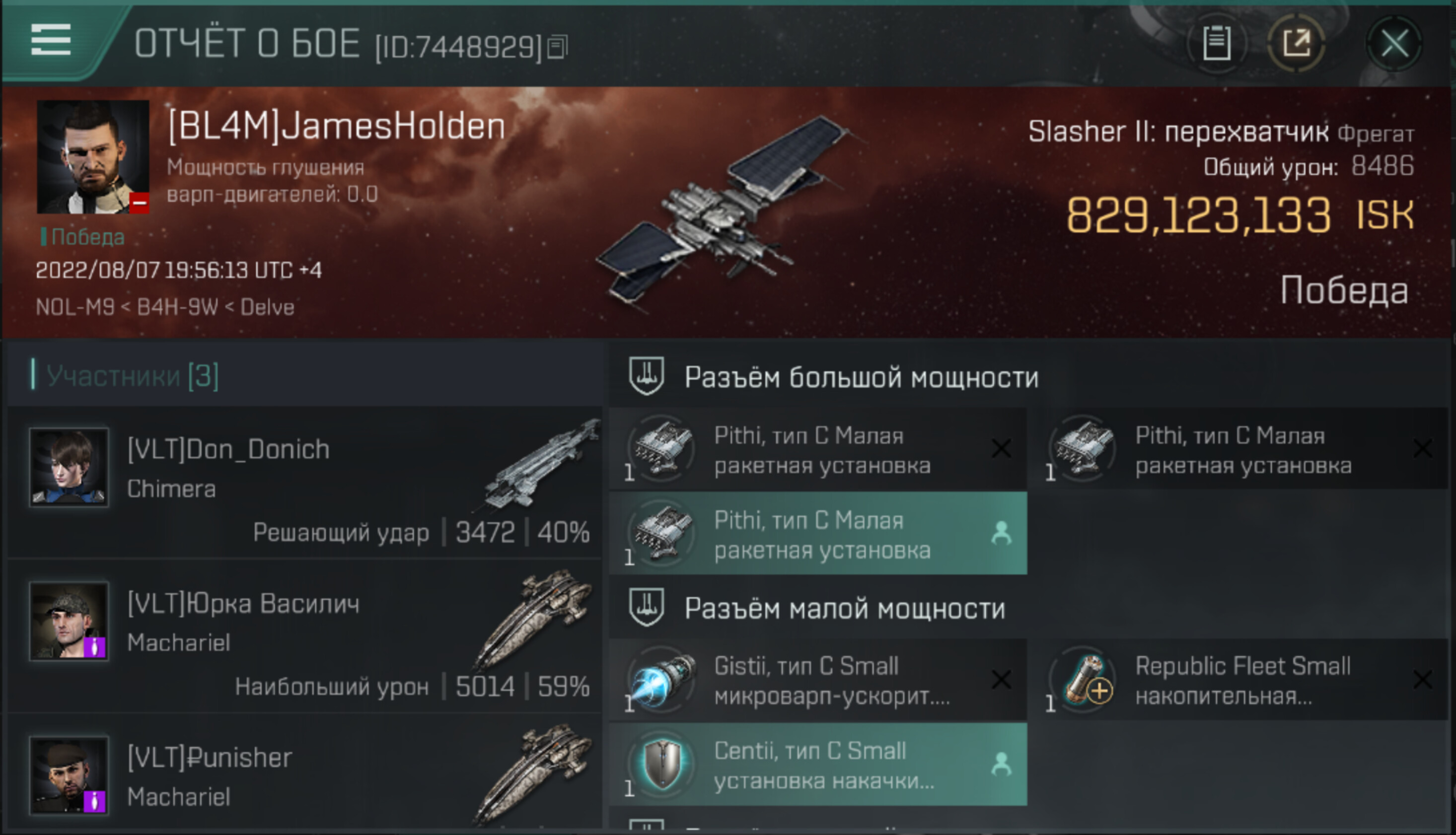Click the share/export report icon
This screenshot has width=1456, height=835.
click(x=1296, y=42)
